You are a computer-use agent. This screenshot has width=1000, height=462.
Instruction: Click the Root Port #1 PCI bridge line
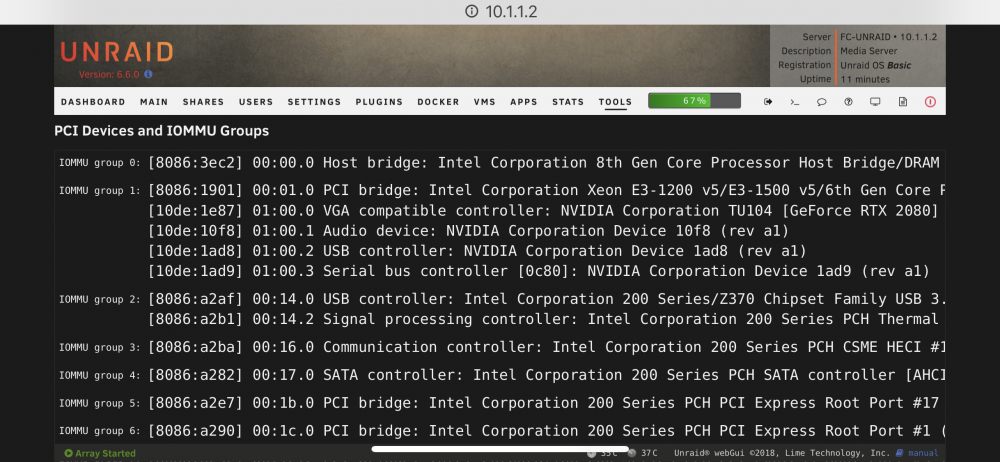pyautogui.click(x=547, y=431)
